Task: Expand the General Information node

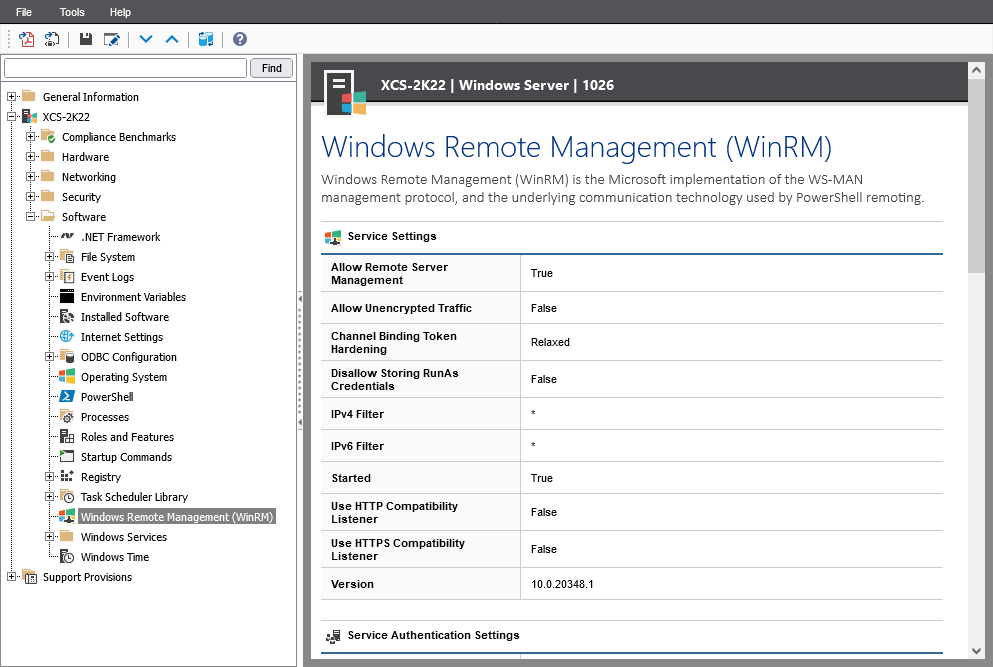Action: (11, 96)
